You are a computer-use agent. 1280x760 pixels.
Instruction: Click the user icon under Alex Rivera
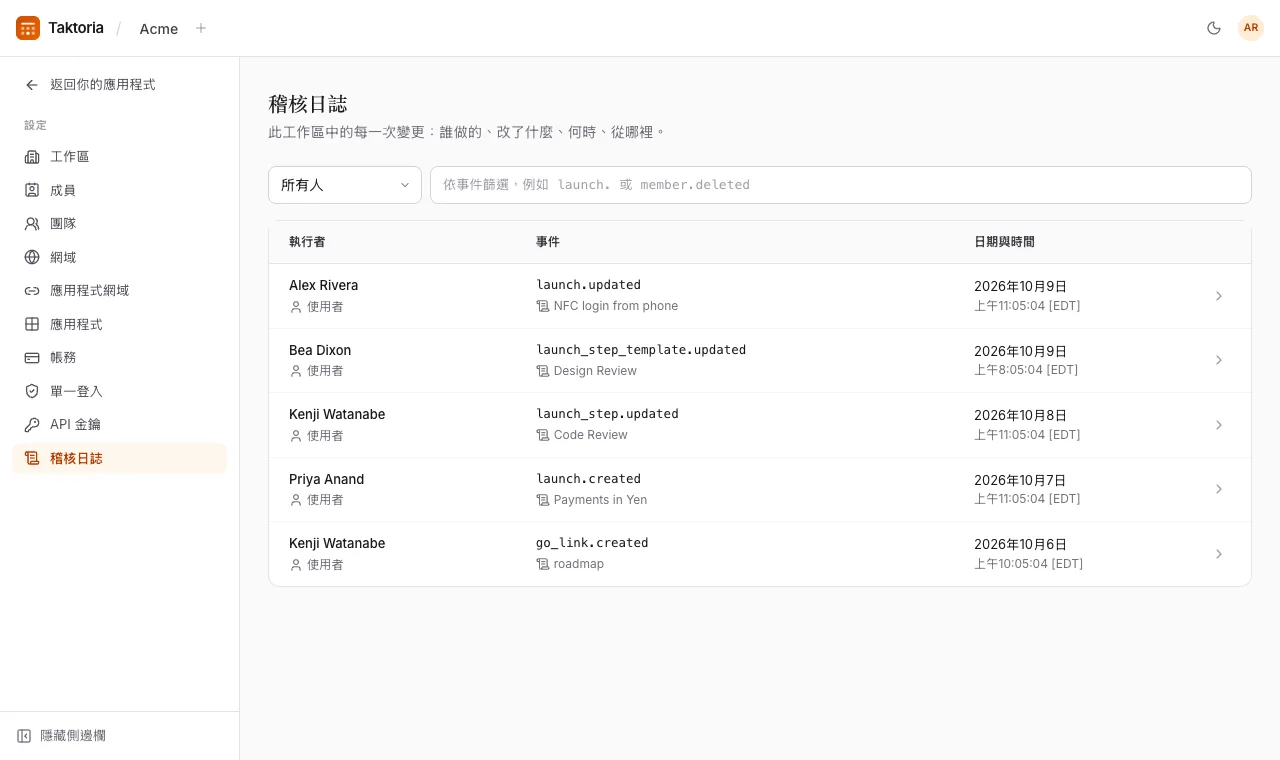[295, 307]
